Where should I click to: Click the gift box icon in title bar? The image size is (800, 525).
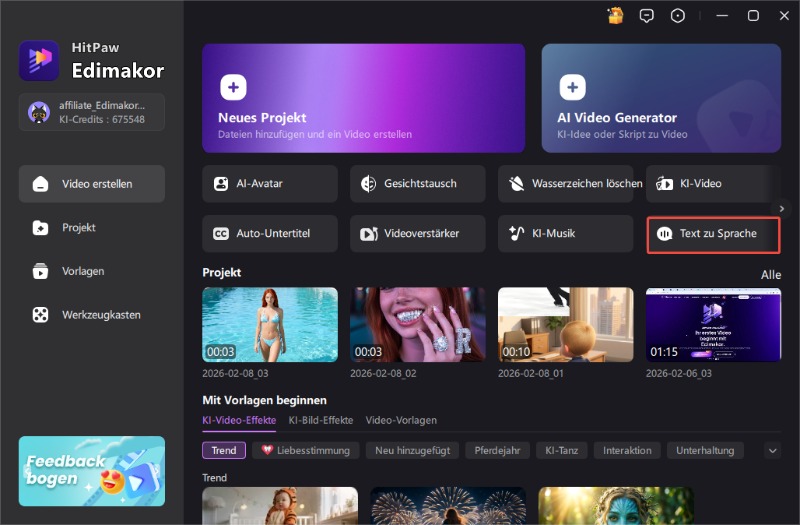pos(615,15)
